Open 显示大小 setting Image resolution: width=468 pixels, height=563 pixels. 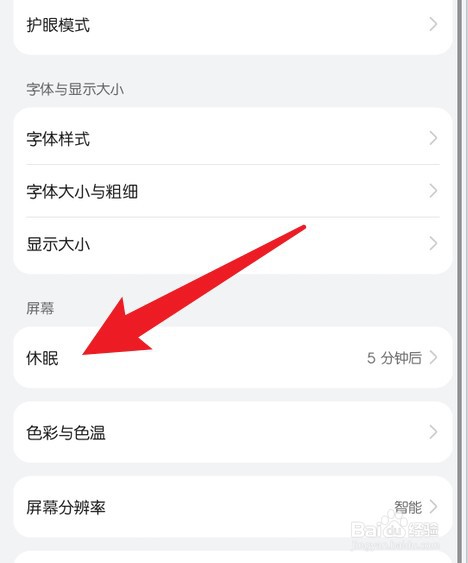click(x=232, y=244)
